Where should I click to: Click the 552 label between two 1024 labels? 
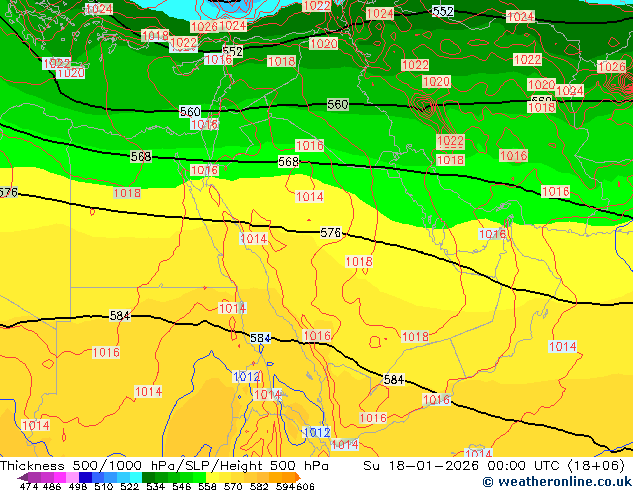coord(443,11)
